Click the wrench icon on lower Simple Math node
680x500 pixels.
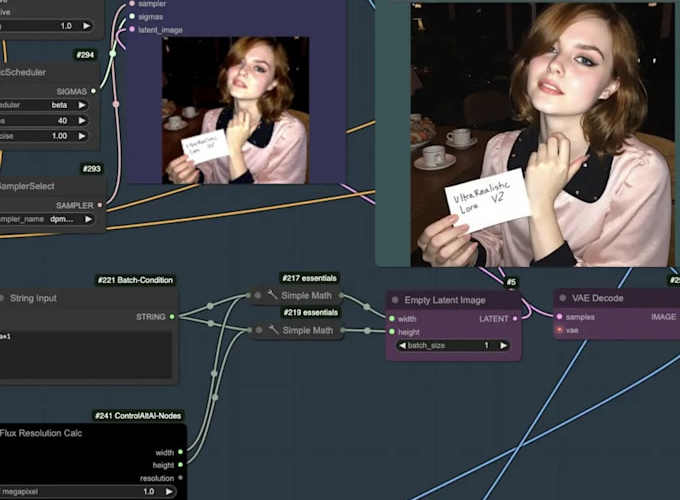pyautogui.click(x=272, y=330)
